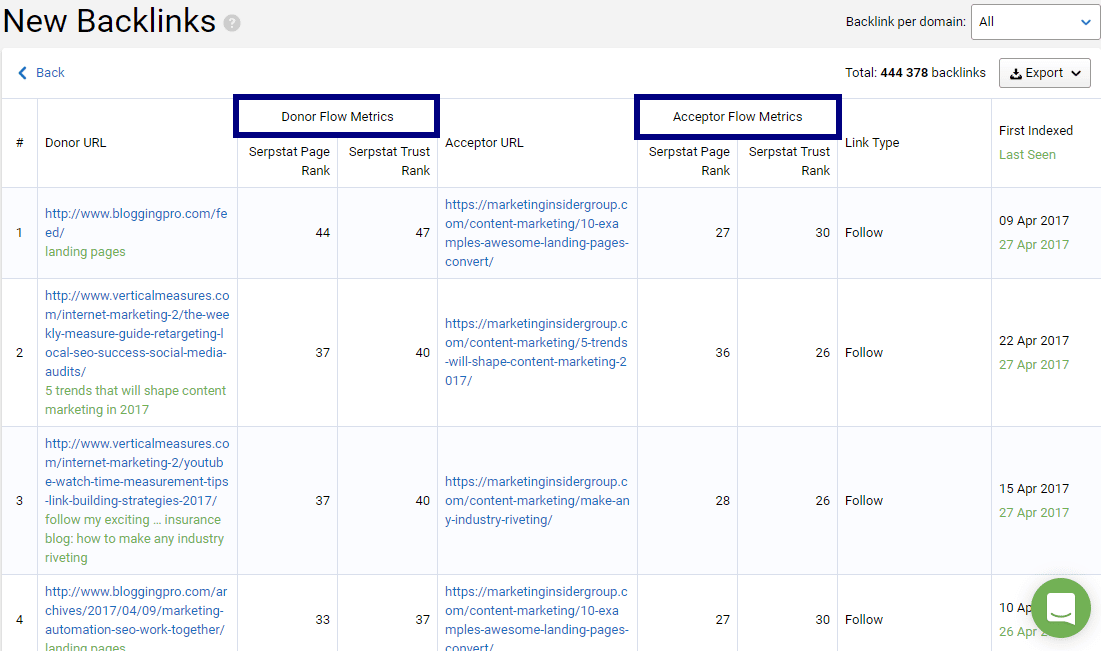
Task: Click Acceptor Flow Metrics column header
Action: [737, 117]
